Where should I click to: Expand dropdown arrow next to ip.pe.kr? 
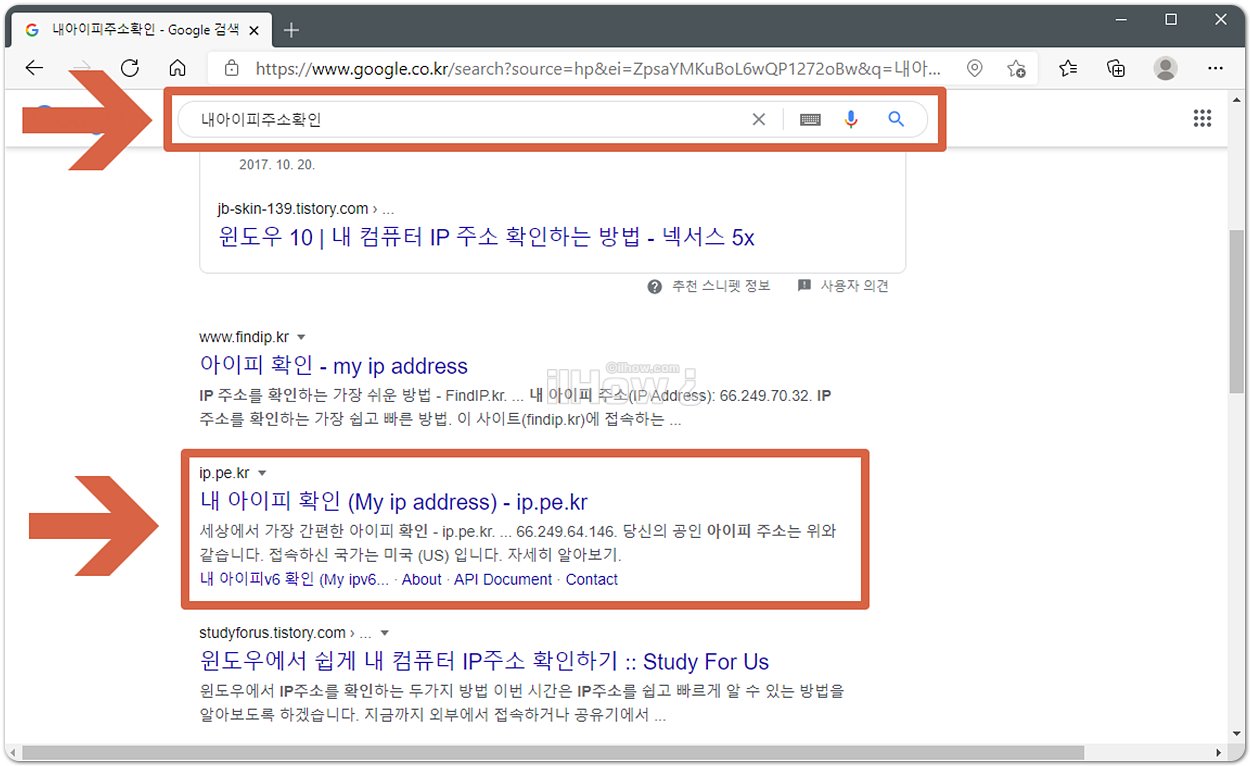pyautogui.click(x=262, y=472)
